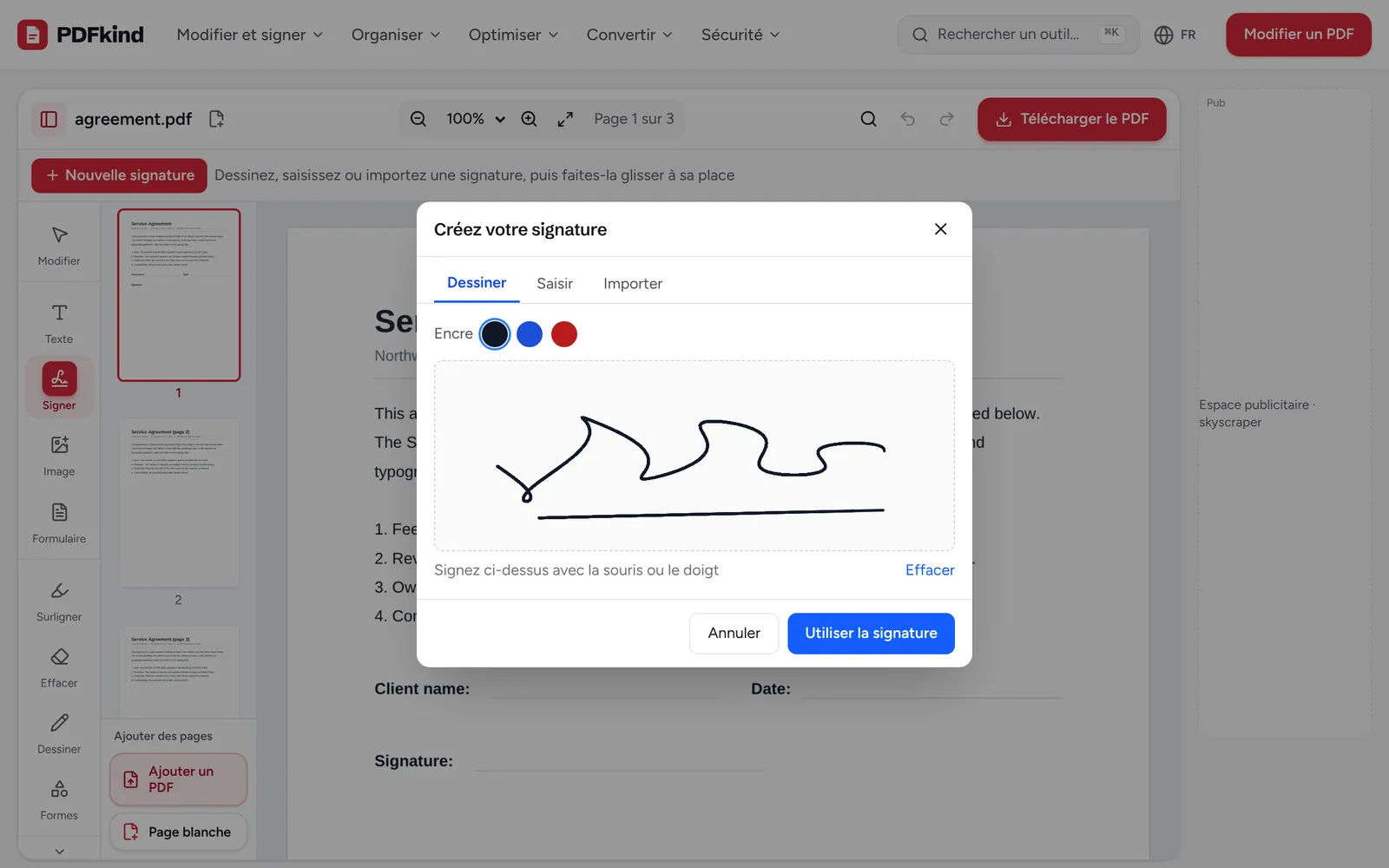The height and width of the screenshot is (868, 1389).
Task: Select the Texte tool
Action: coord(59,324)
